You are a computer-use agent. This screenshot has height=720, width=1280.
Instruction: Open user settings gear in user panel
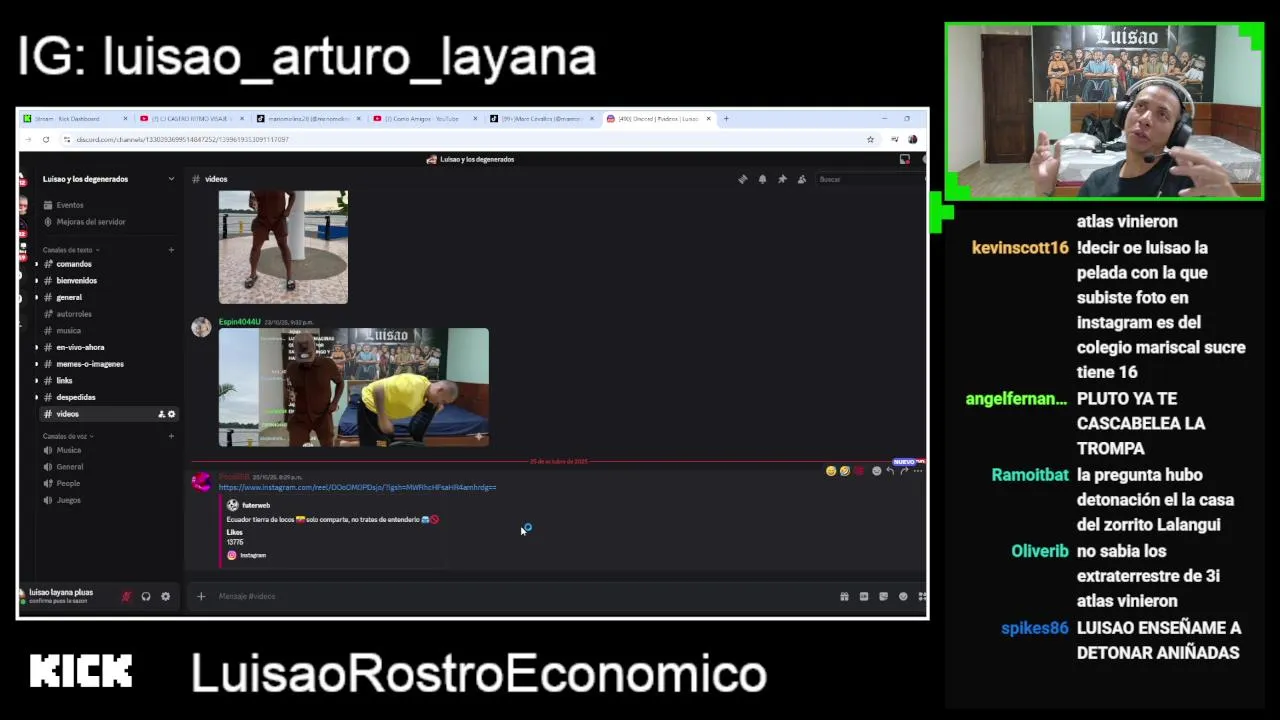tap(166, 596)
